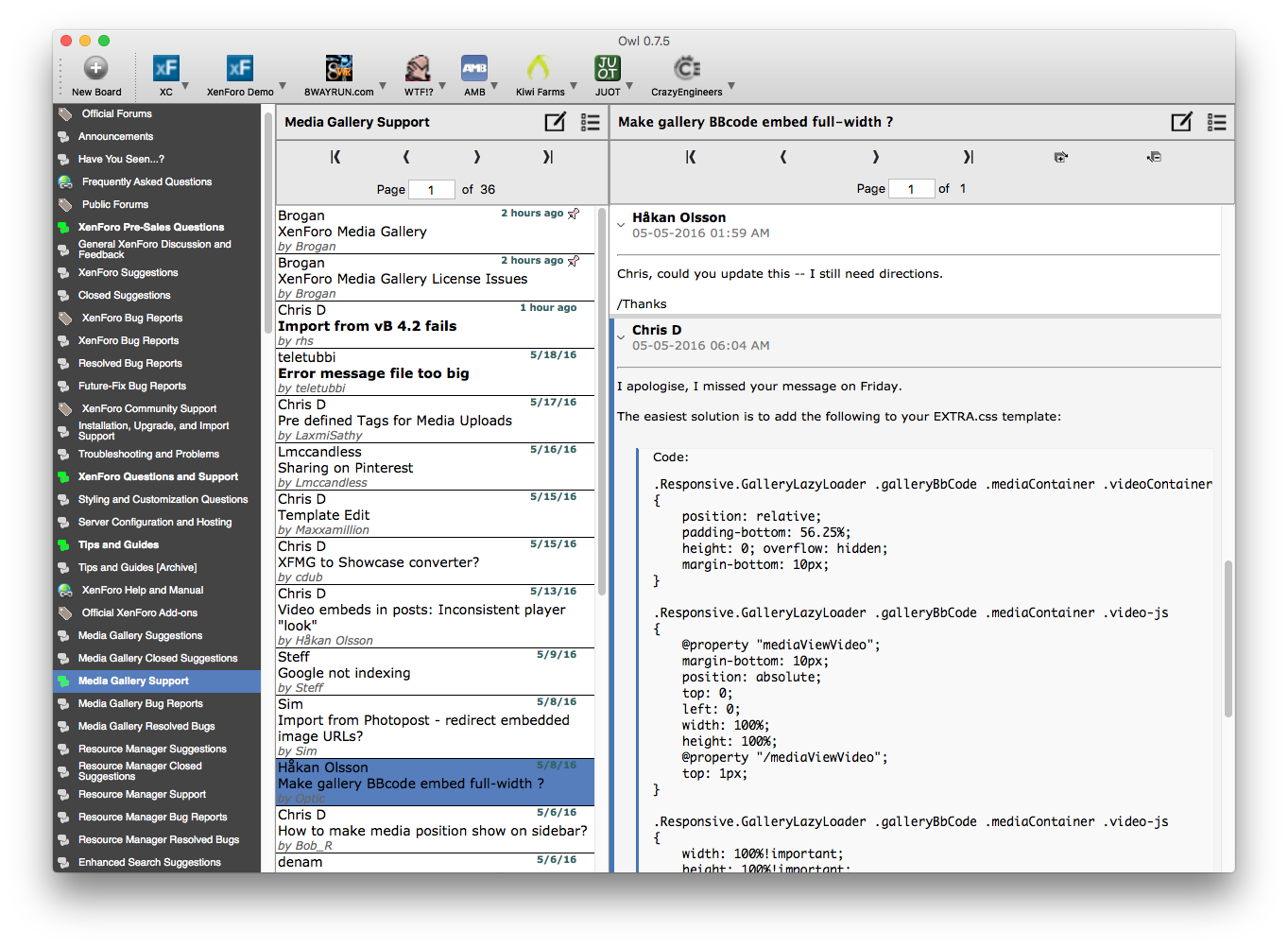Select Official Forums in sidebar
1288x948 pixels.
pyautogui.click(x=117, y=113)
